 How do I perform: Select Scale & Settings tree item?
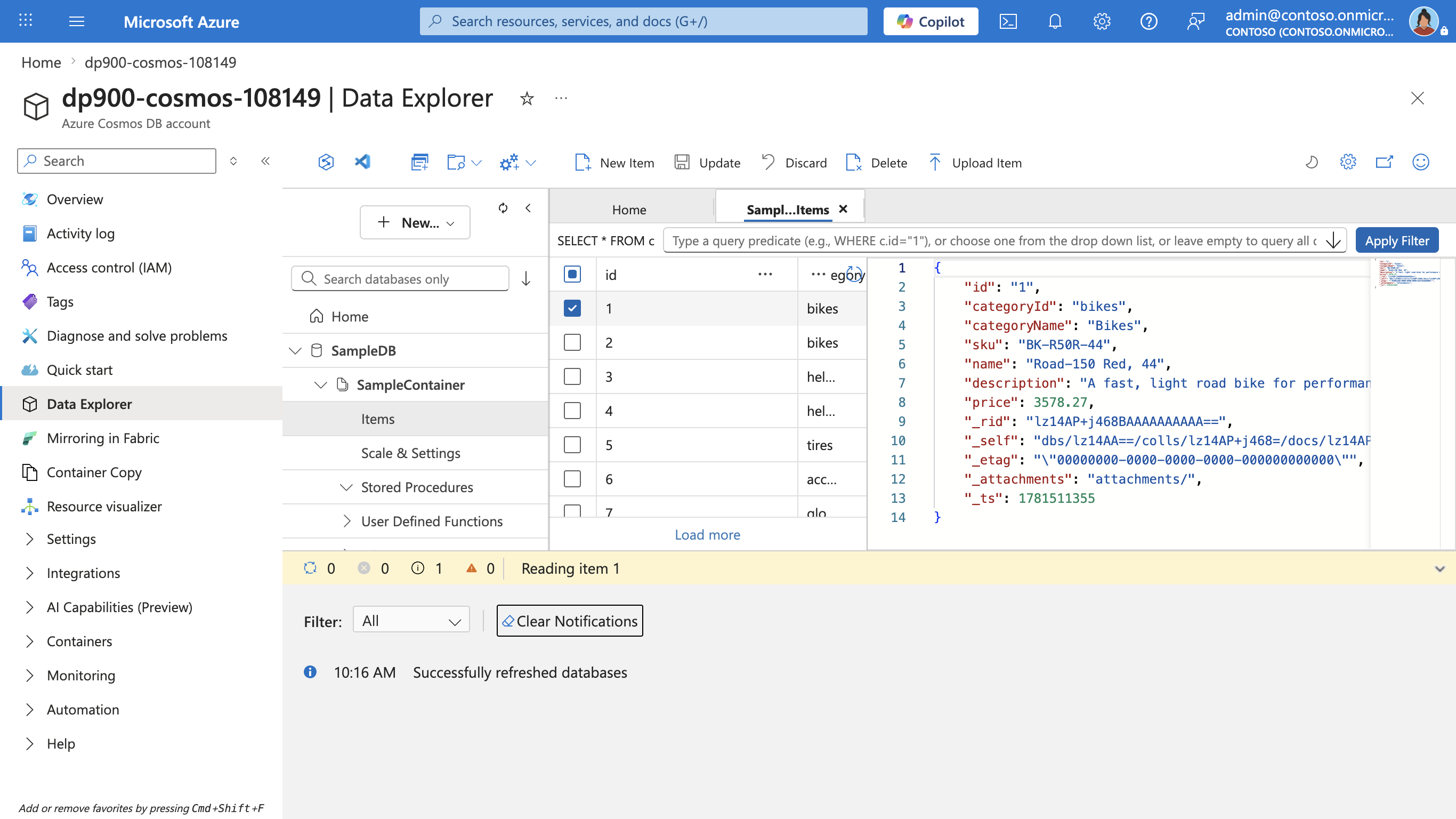coord(410,453)
